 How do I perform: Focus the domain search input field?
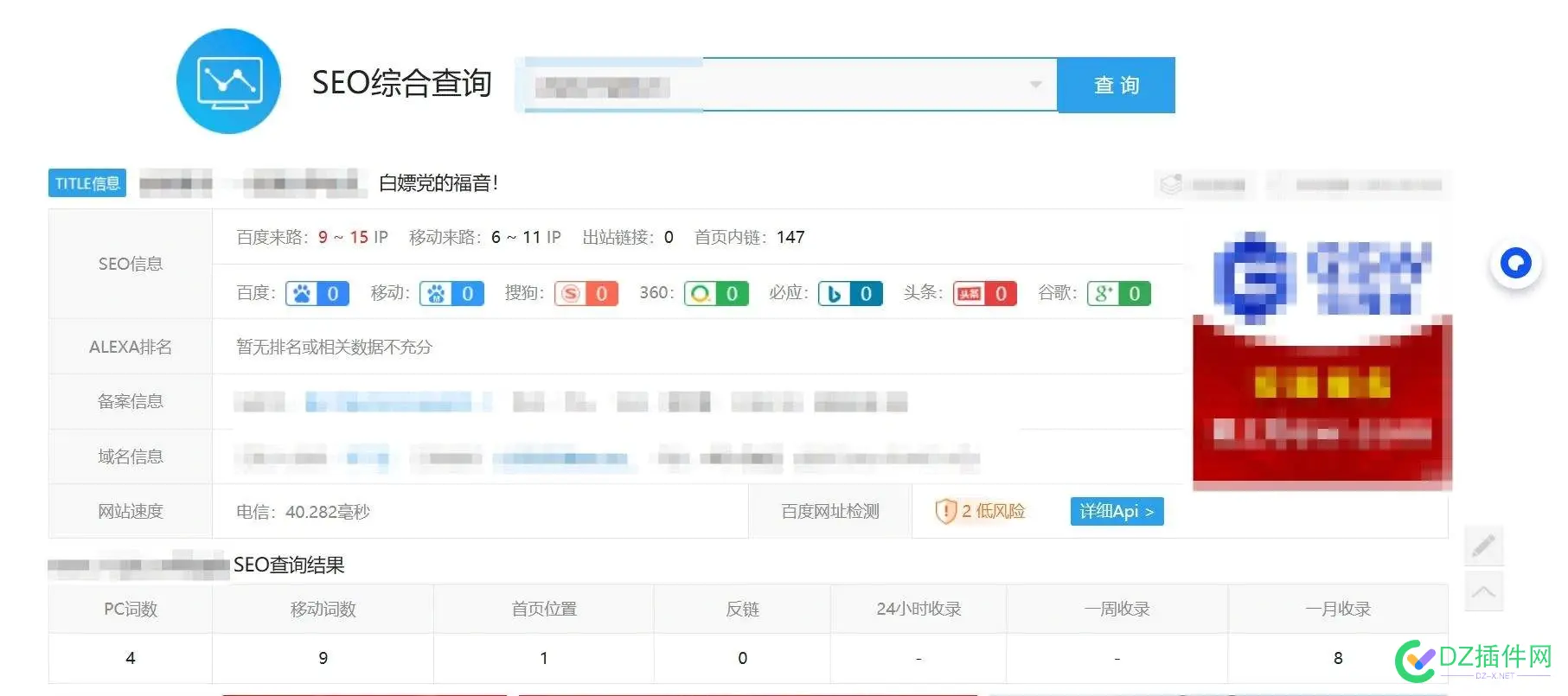coord(786,85)
